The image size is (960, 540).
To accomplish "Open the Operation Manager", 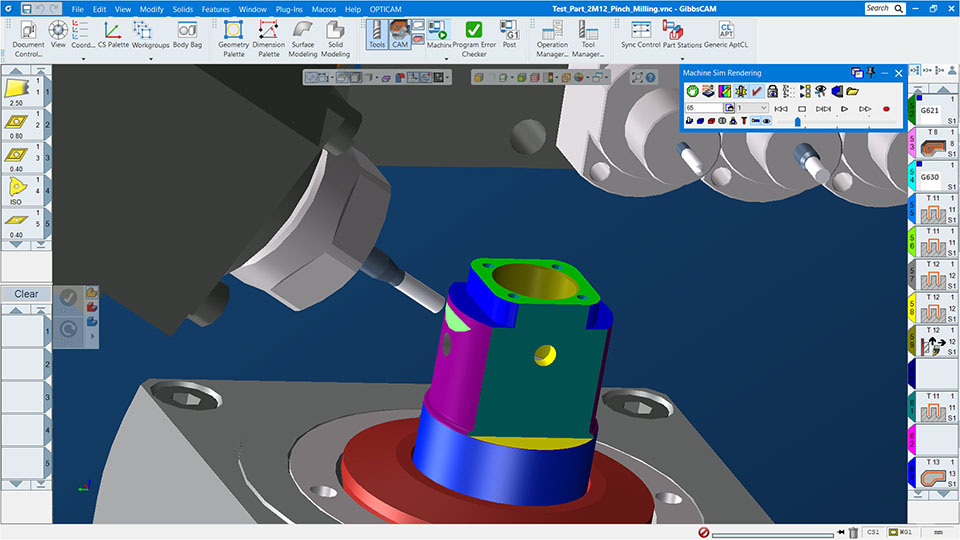I will click(x=552, y=38).
